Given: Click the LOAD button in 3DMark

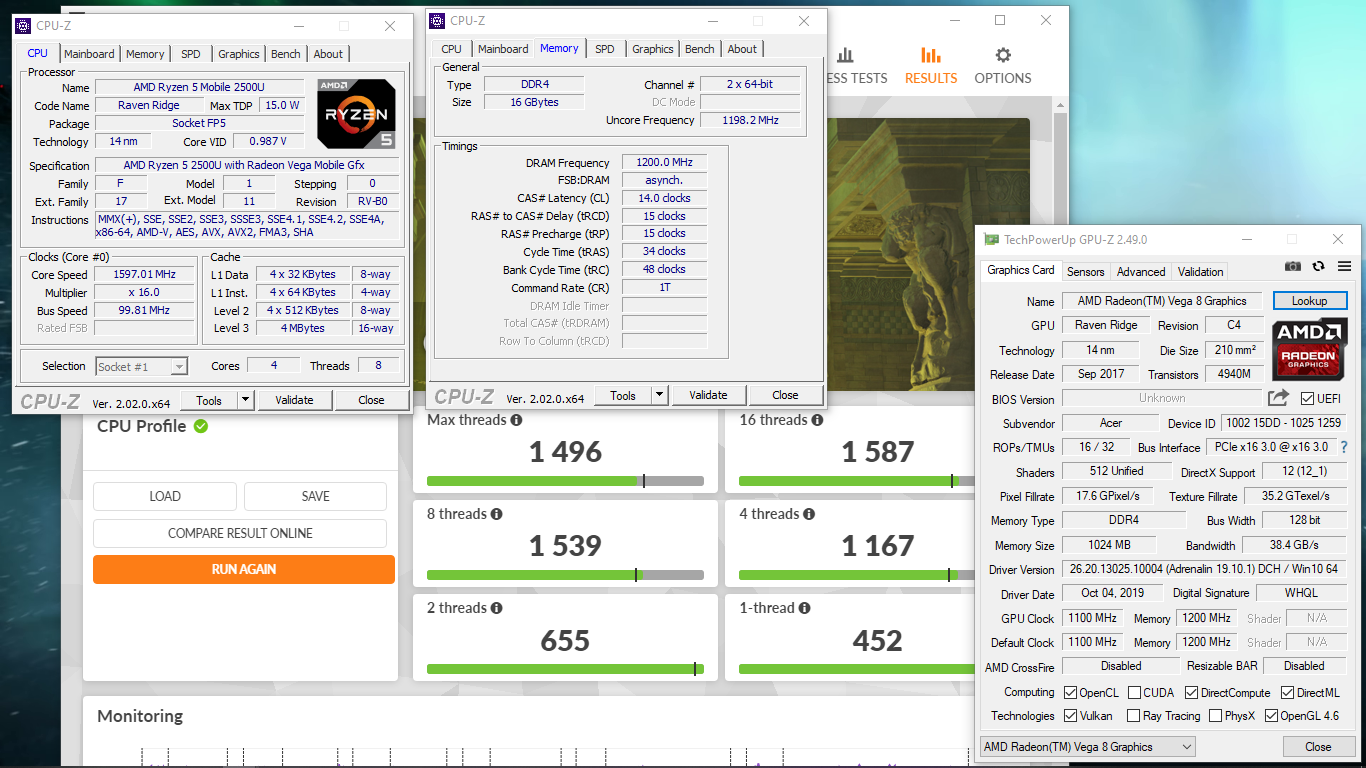Looking at the screenshot, I should coord(165,496).
